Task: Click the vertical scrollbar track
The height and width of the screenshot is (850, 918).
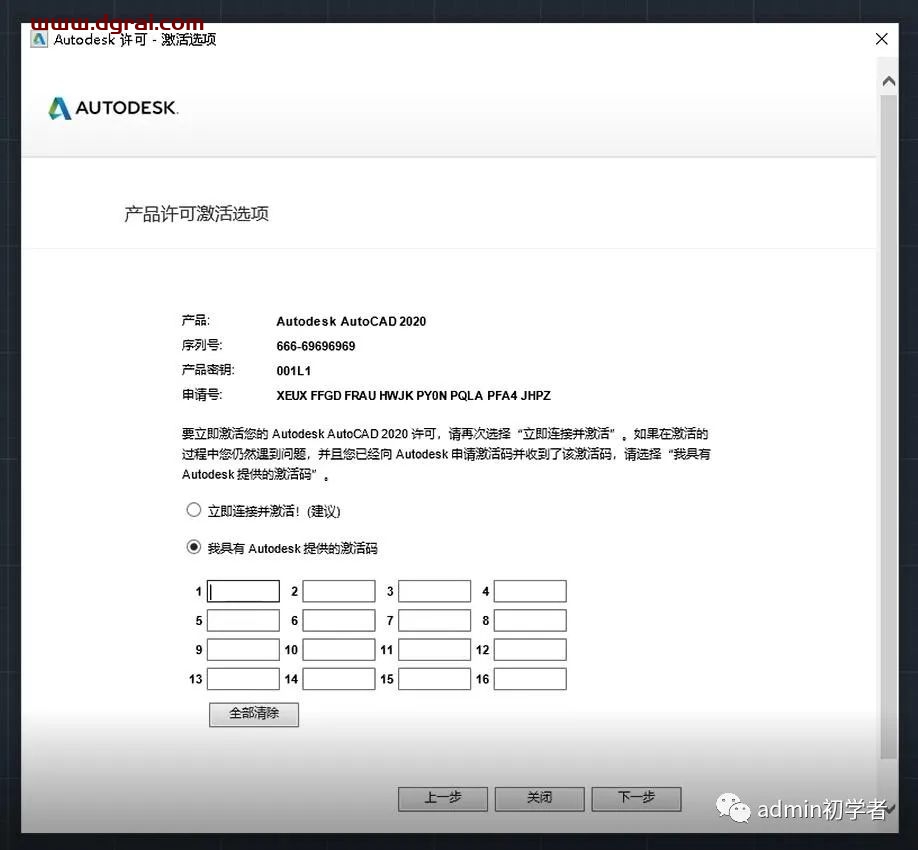Action: 889,427
